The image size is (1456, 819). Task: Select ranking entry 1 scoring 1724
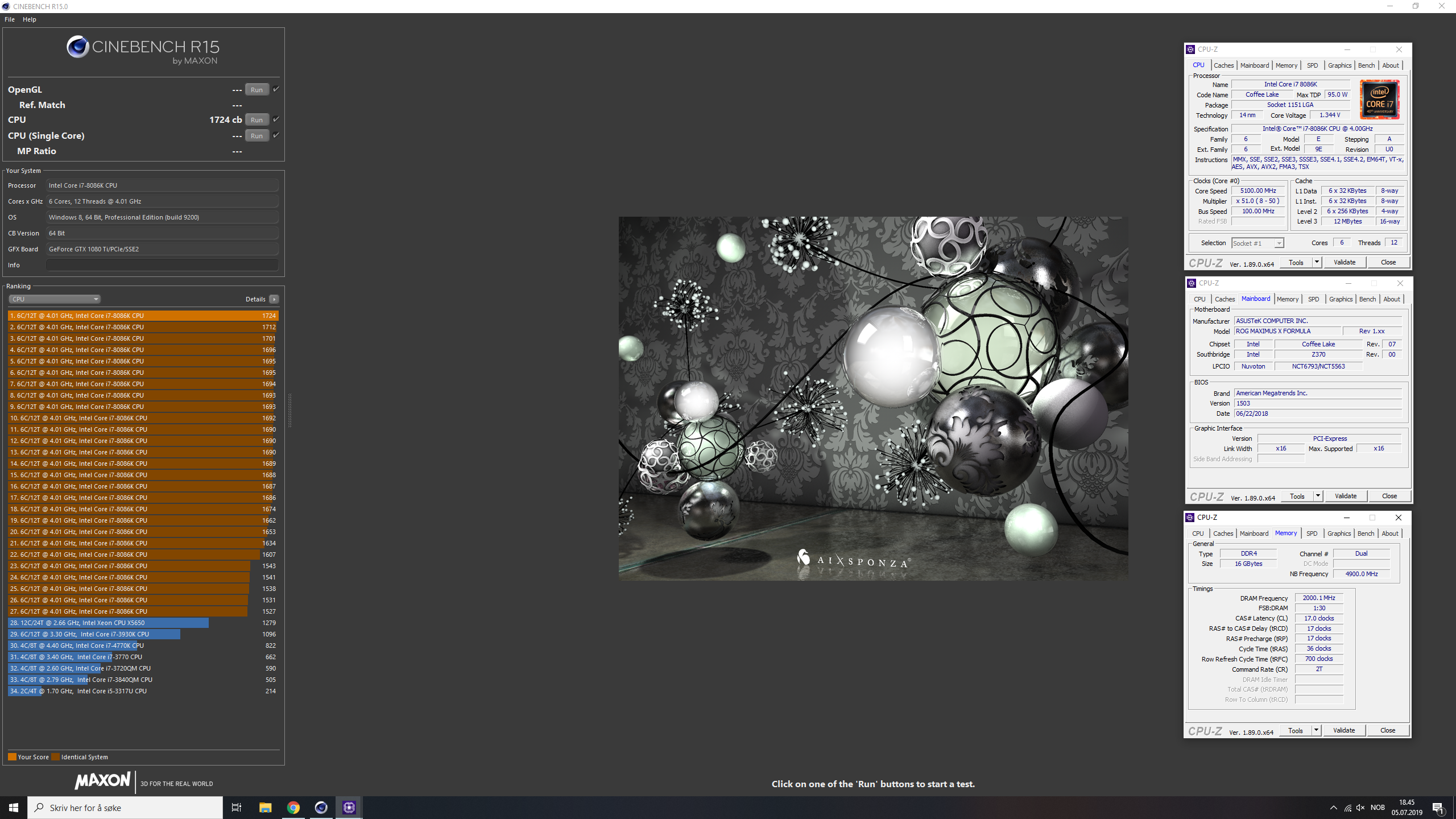[143, 316]
